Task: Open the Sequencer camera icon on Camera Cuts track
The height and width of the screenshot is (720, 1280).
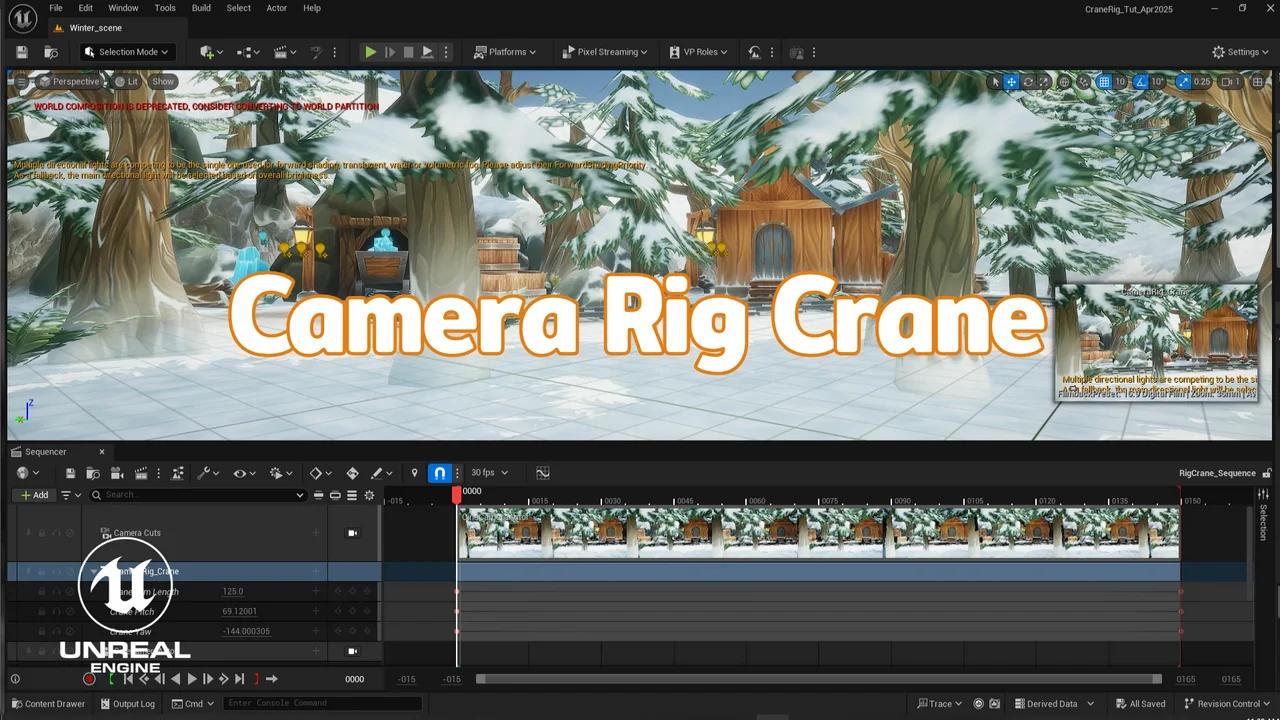Action: [353, 533]
